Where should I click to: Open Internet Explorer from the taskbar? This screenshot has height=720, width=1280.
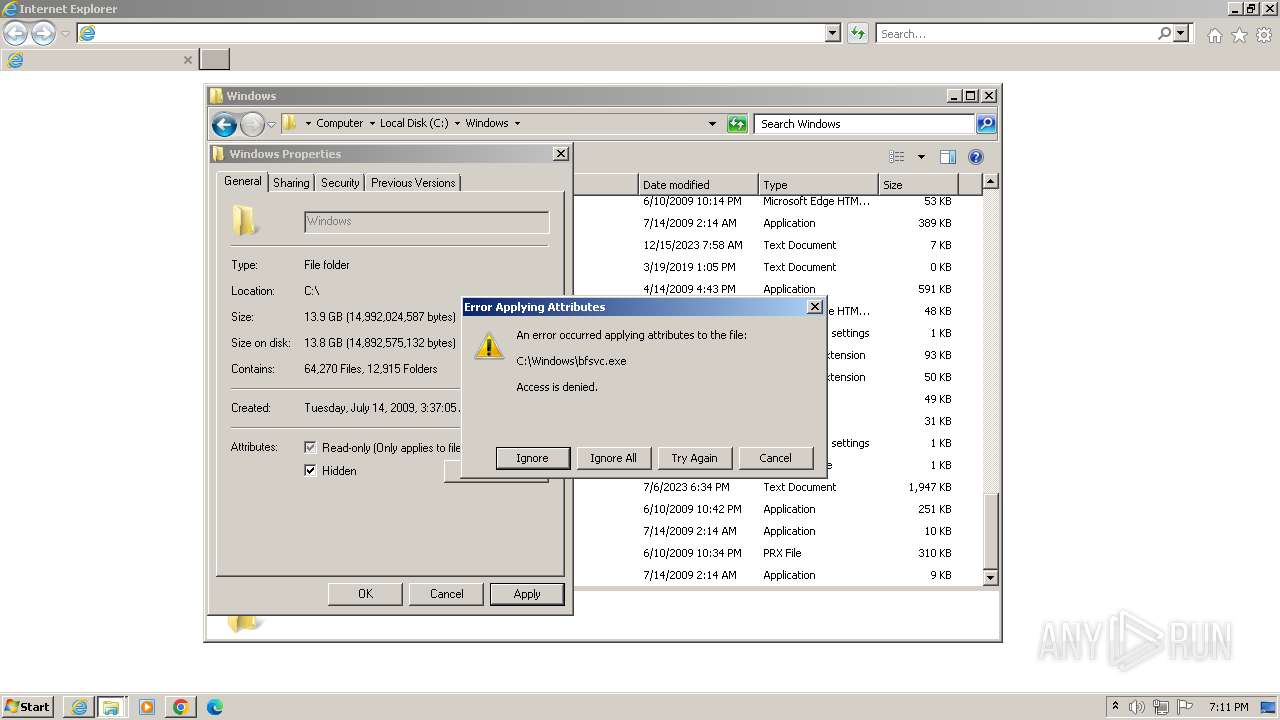pos(79,707)
